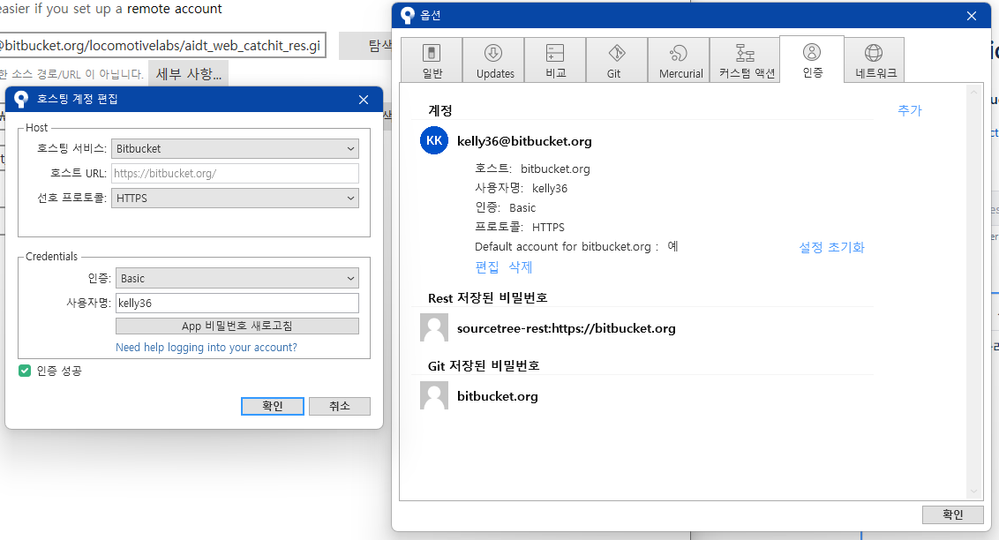Click Sourcetree logo in 호스팅 계정 편집 title
999x540 pixels.
[x=21, y=99]
